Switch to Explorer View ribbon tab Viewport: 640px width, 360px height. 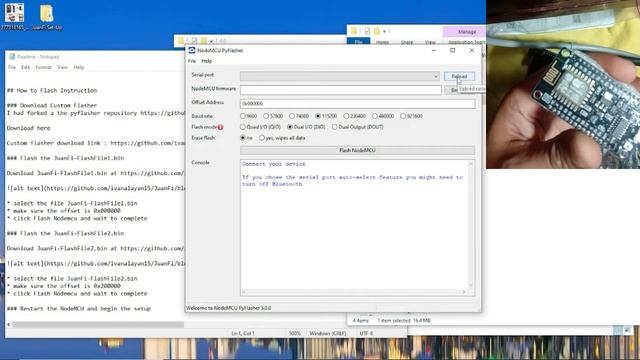[x=430, y=42]
